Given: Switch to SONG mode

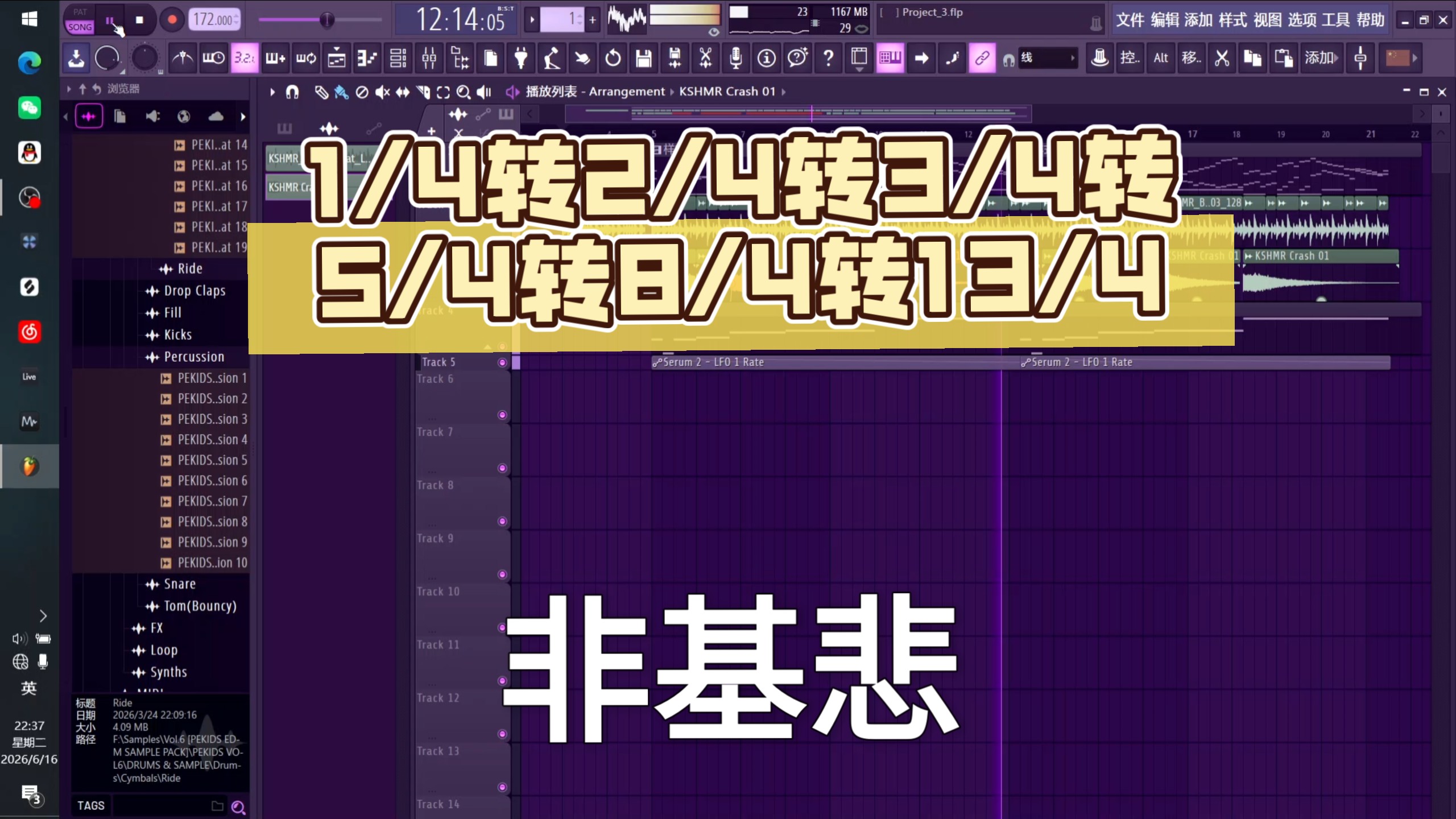Looking at the screenshot, I should tap(80, 27).
